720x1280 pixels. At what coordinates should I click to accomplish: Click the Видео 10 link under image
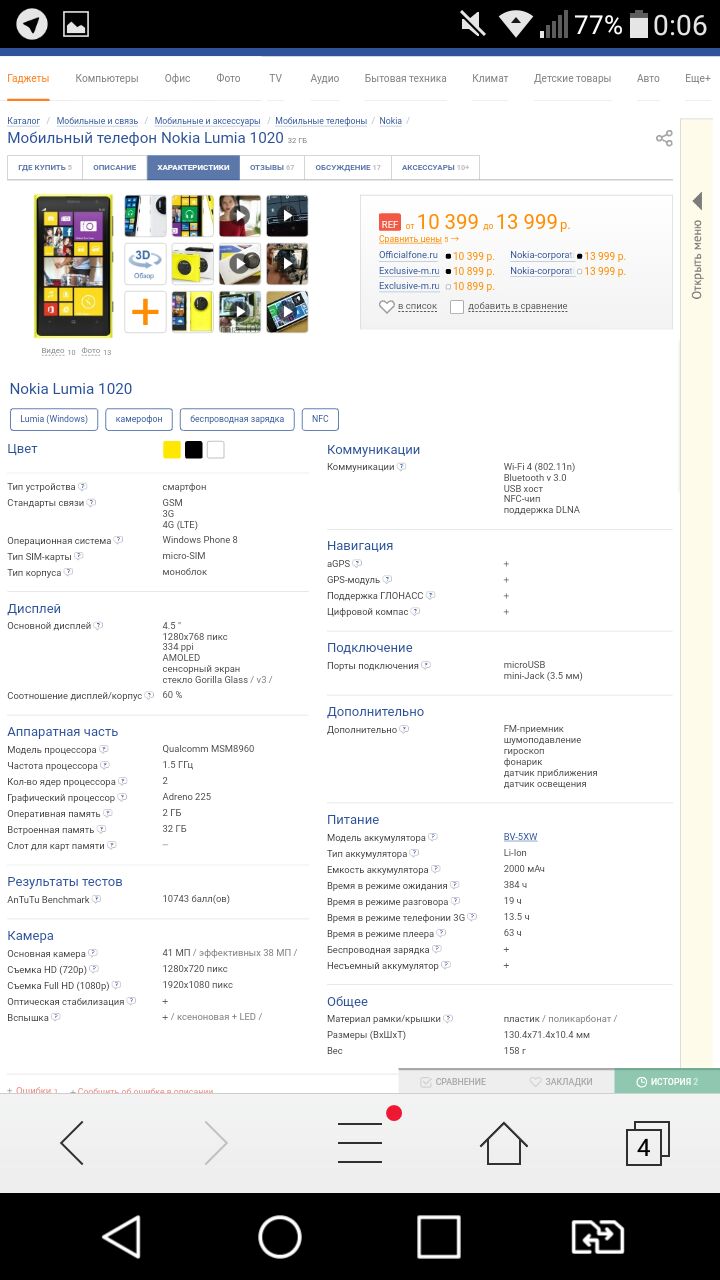pos(58,352)
